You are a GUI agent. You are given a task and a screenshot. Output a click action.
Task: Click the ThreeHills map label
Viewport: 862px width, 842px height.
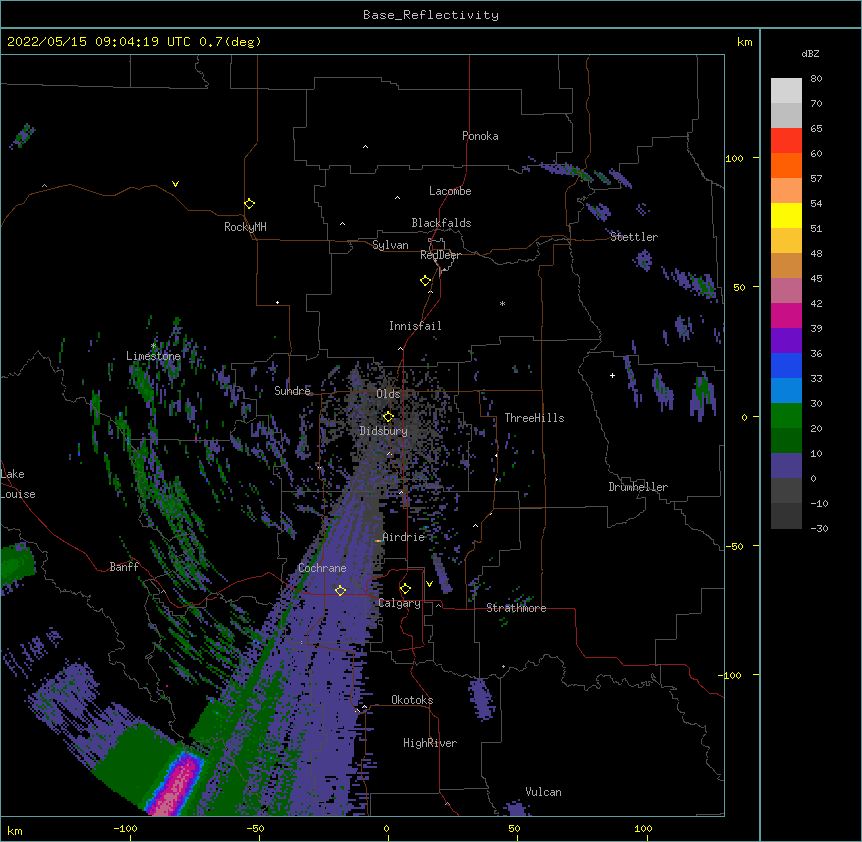click(x=534, y=418)
